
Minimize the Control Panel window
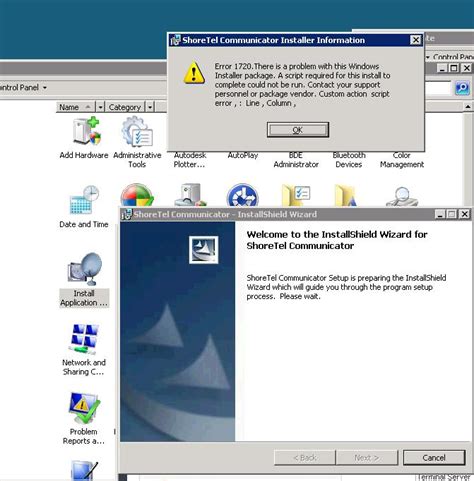pyautogui.click(x=442, y=68)
